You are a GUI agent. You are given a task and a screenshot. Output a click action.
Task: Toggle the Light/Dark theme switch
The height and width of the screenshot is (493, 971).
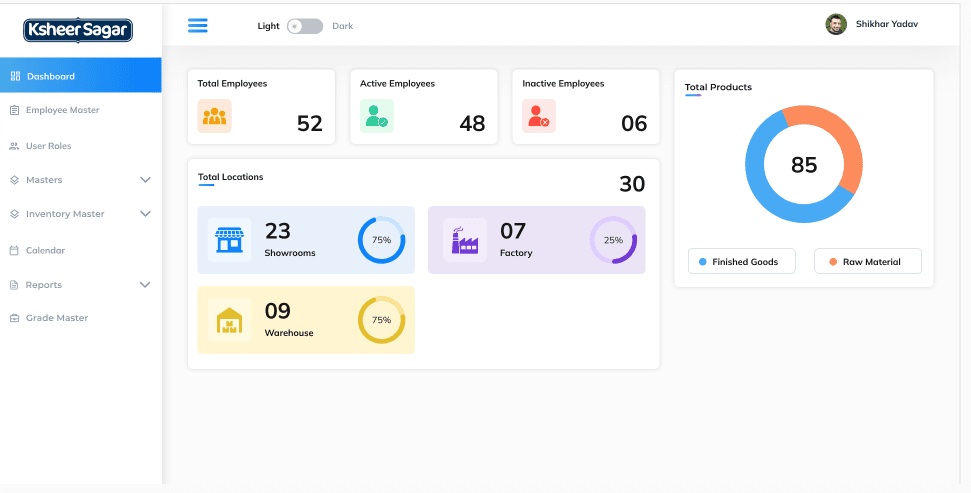point(305,26)
